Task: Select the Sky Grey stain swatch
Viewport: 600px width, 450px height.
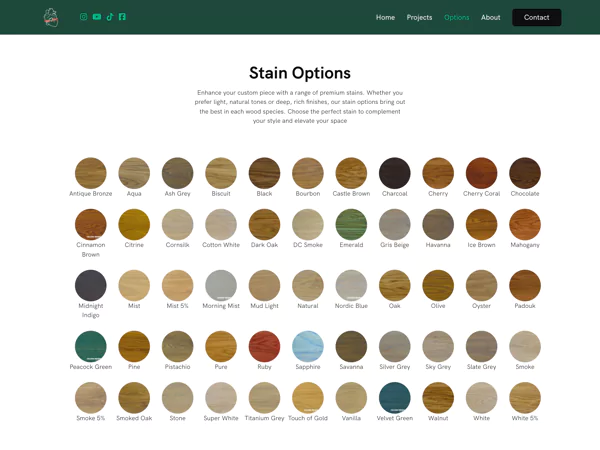Action: pyautogui.click(x=438, y=346)
